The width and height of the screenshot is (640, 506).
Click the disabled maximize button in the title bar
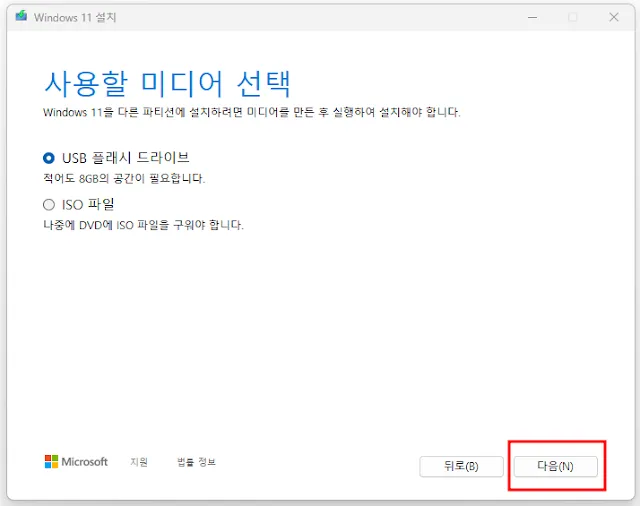tap(573, 17)
